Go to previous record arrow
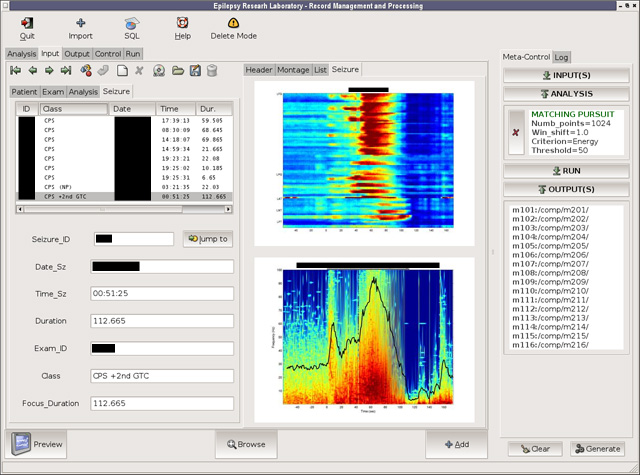This screenshot has width=640, height=475. pos(33,71)
